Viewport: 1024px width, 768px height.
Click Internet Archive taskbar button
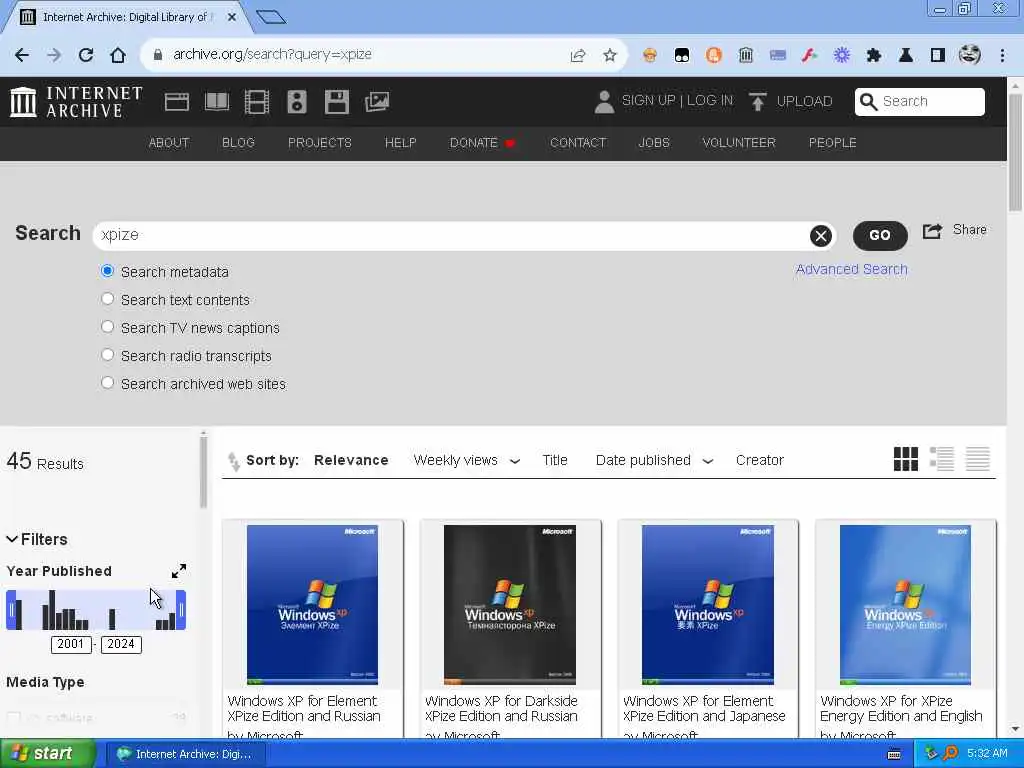184,754
